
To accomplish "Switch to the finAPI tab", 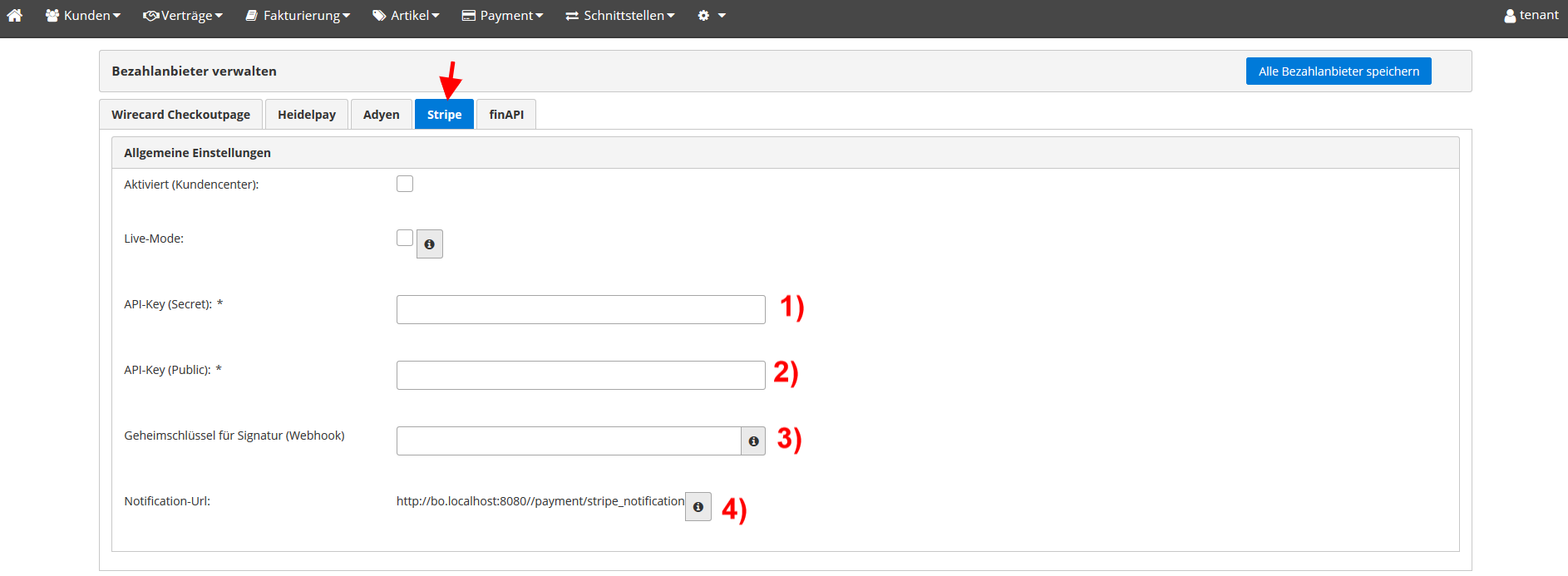I will 506,115.
